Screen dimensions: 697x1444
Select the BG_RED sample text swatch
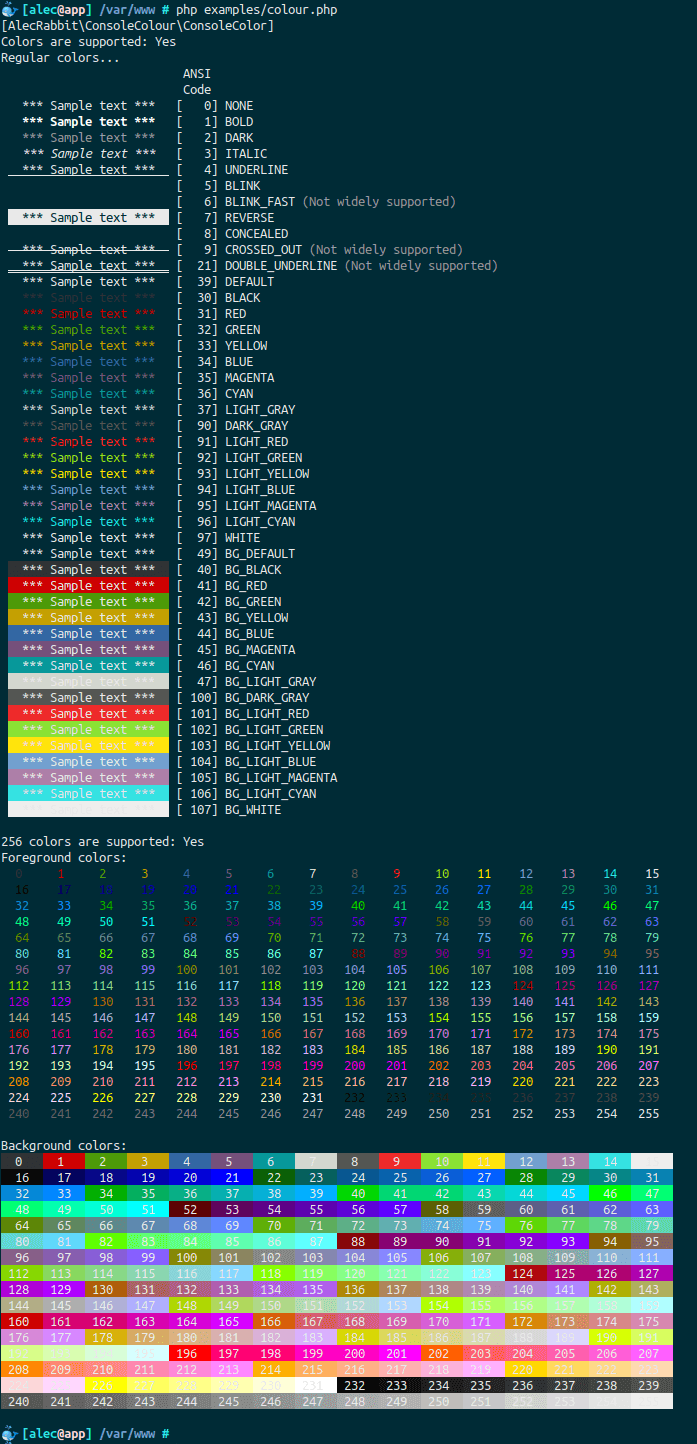click(88, 586)
